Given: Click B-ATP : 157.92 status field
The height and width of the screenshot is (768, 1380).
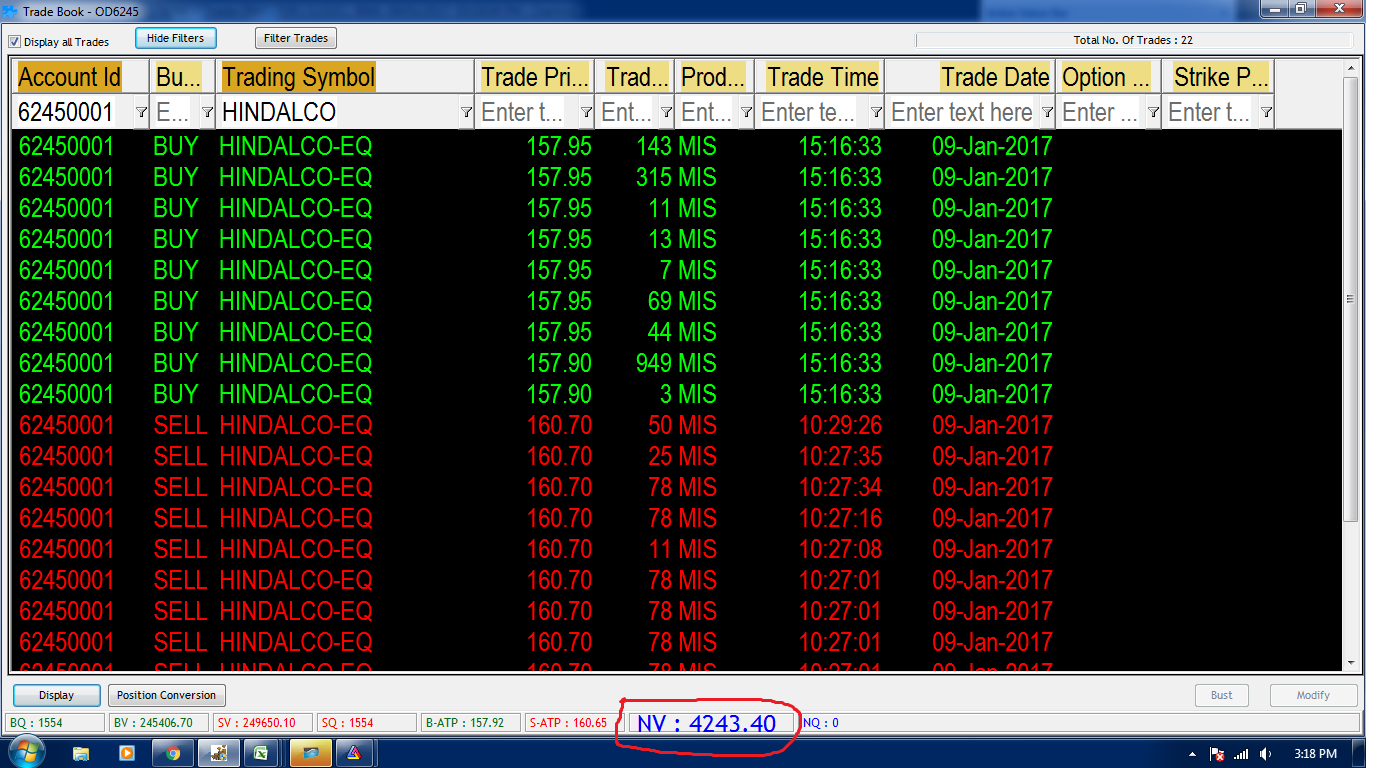Looking at the screenshot, I should pyautogui.click(x=472, y=722).
